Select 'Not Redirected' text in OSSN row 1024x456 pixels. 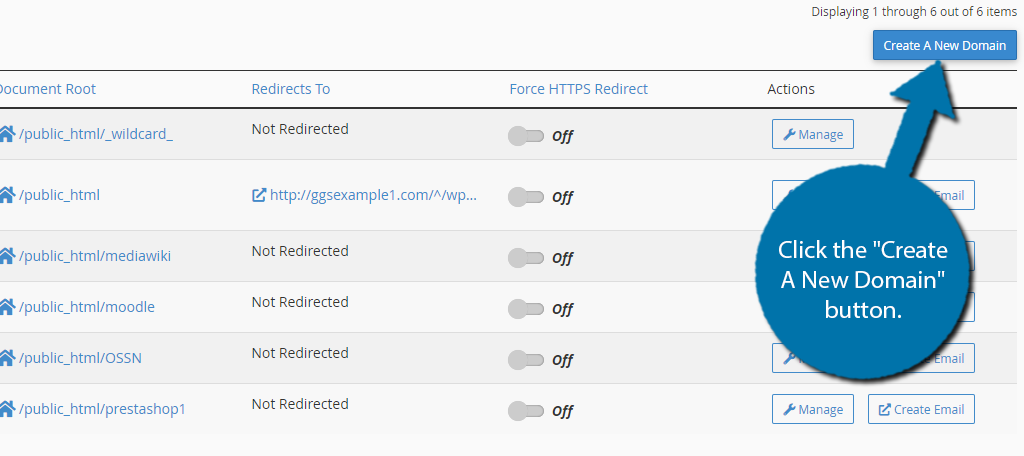(x=300, y=353)
